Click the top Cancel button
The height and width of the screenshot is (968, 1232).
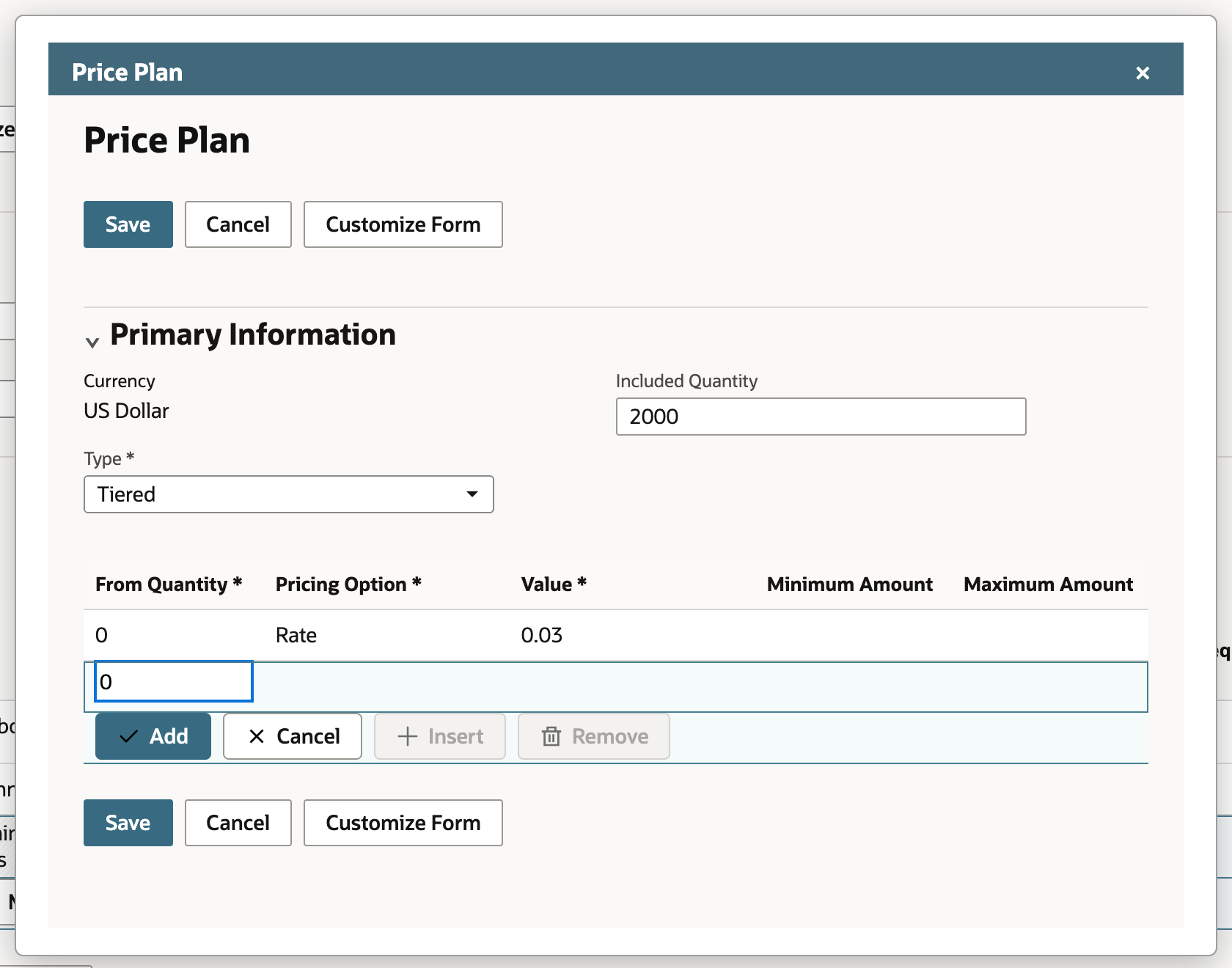pyautogui.click(x=238, y=224)
